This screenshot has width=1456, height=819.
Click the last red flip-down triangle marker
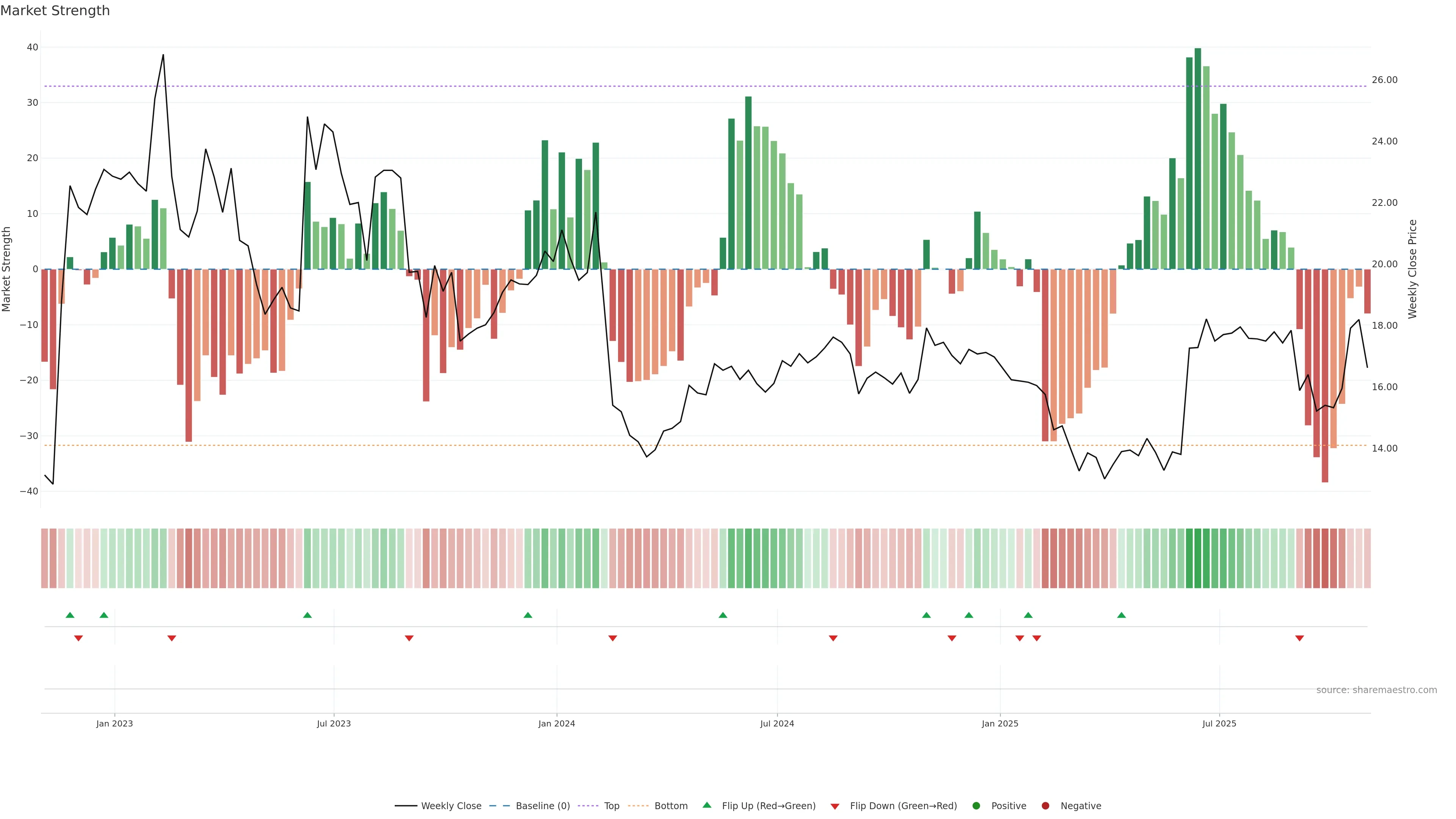[x=1299, y=638]
